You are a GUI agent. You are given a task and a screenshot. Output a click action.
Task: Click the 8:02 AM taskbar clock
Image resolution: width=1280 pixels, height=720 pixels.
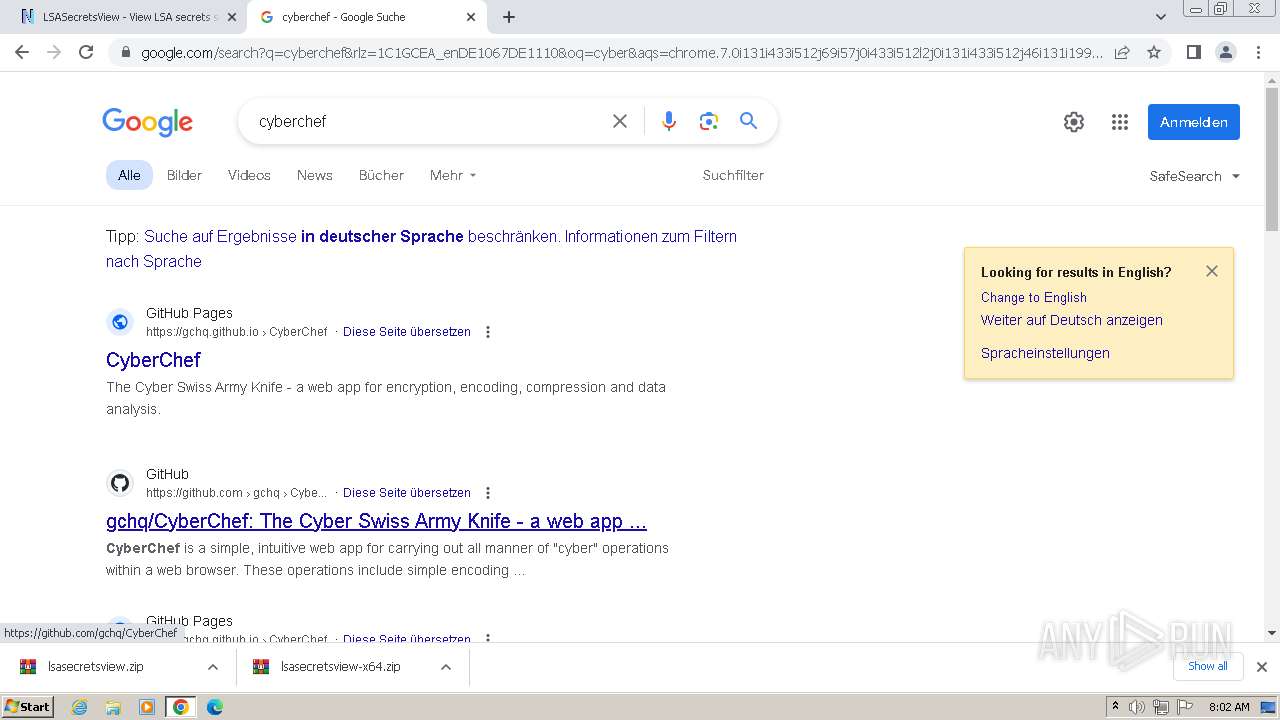point(1228,707)
